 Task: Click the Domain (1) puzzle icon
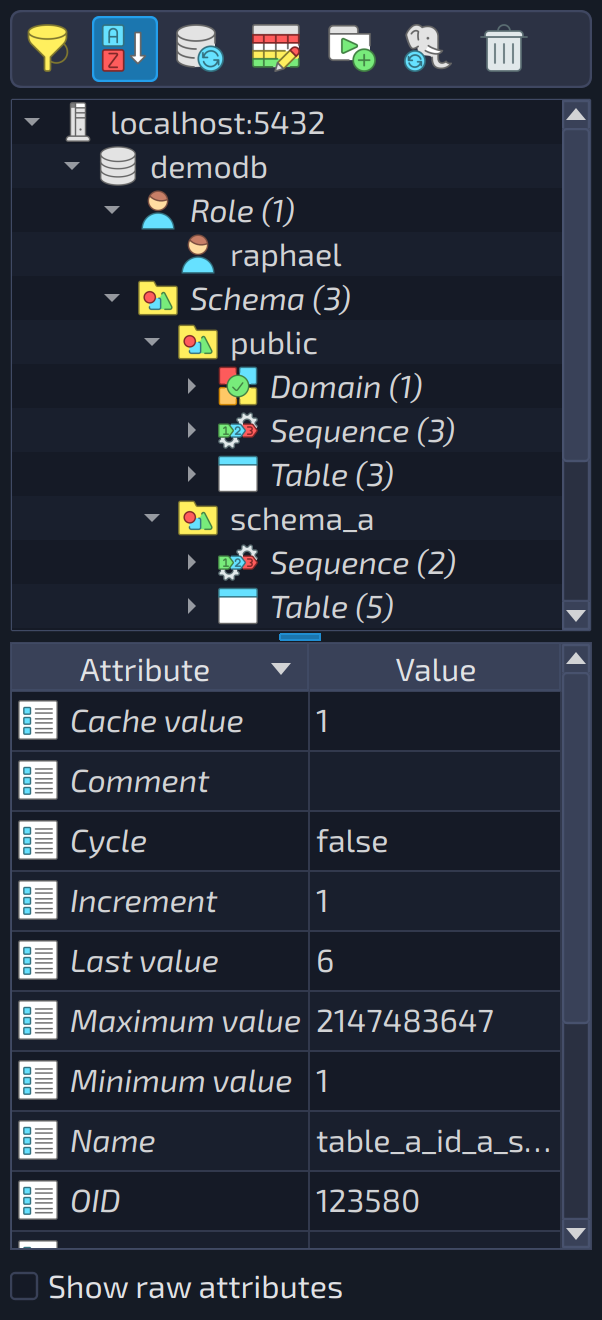238,387
